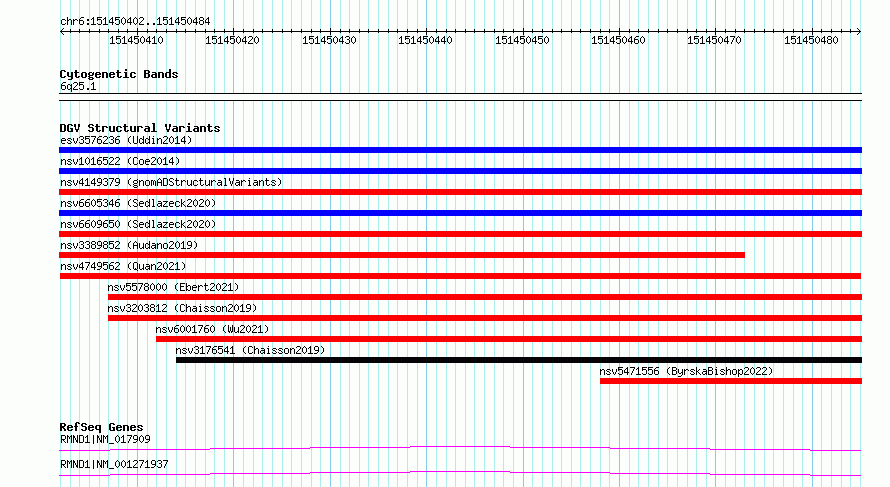Select the blue bar under nsv6605346
Viewport: 890px width, 487px height.
[460, 213]
